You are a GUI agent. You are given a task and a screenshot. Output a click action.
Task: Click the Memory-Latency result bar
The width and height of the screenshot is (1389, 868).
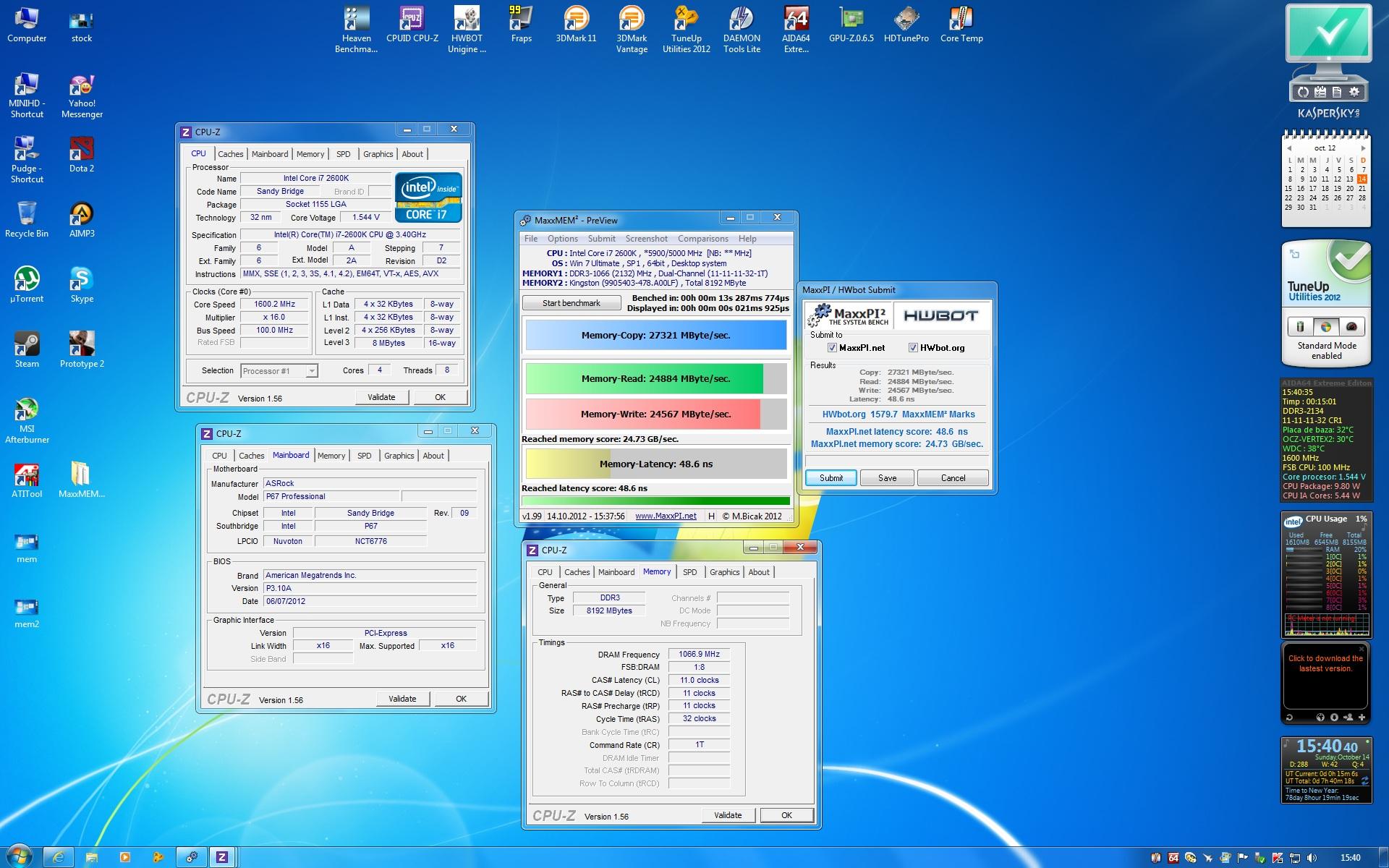(655, 464)
